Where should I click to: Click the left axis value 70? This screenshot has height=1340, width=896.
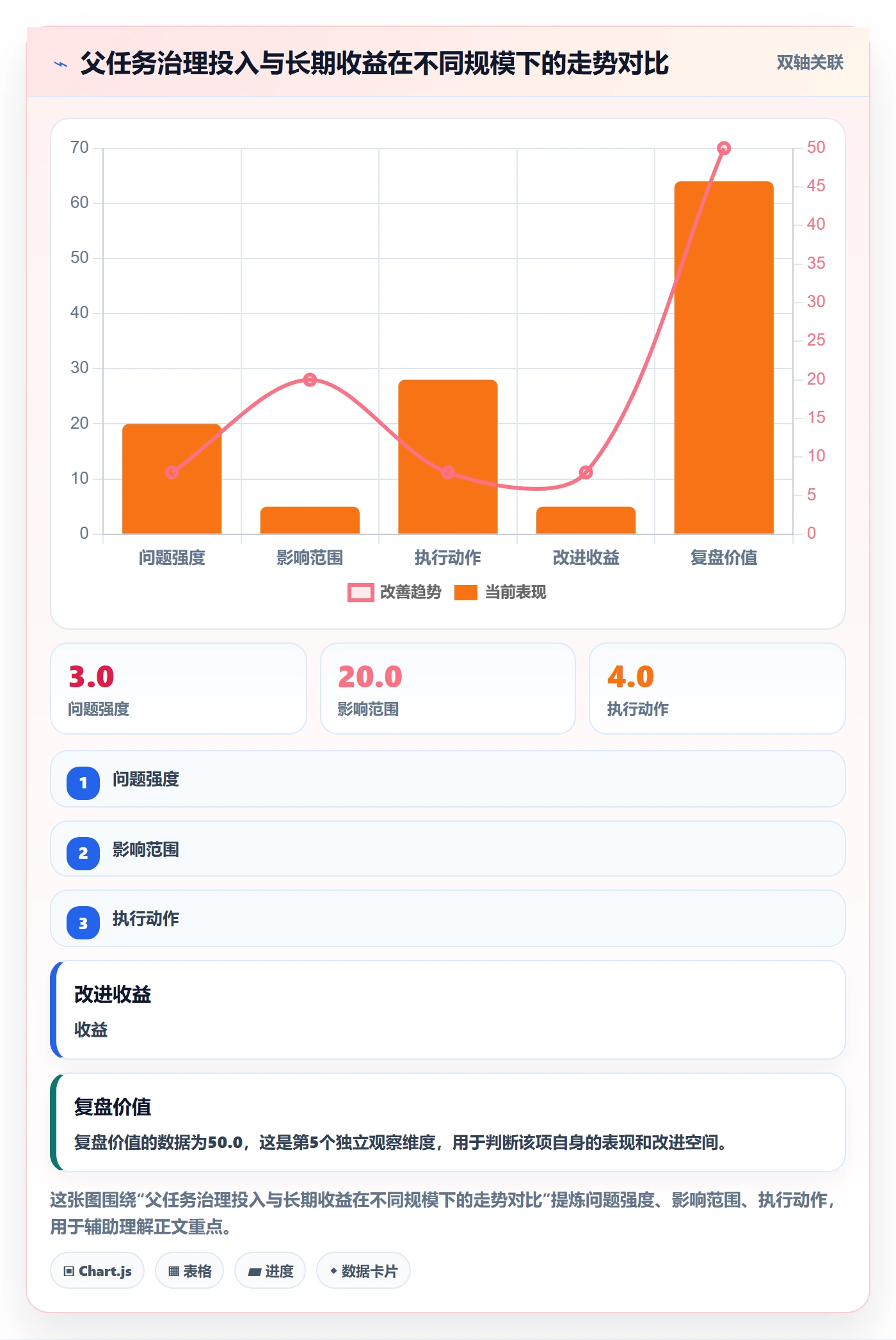coord(79,147)
